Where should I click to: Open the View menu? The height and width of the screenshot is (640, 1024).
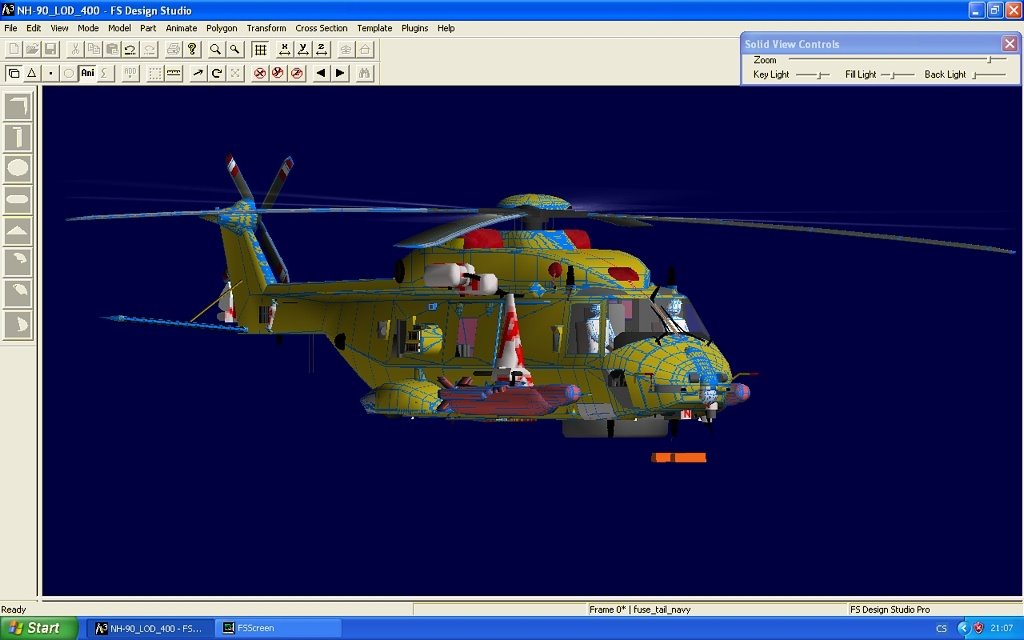59,28
